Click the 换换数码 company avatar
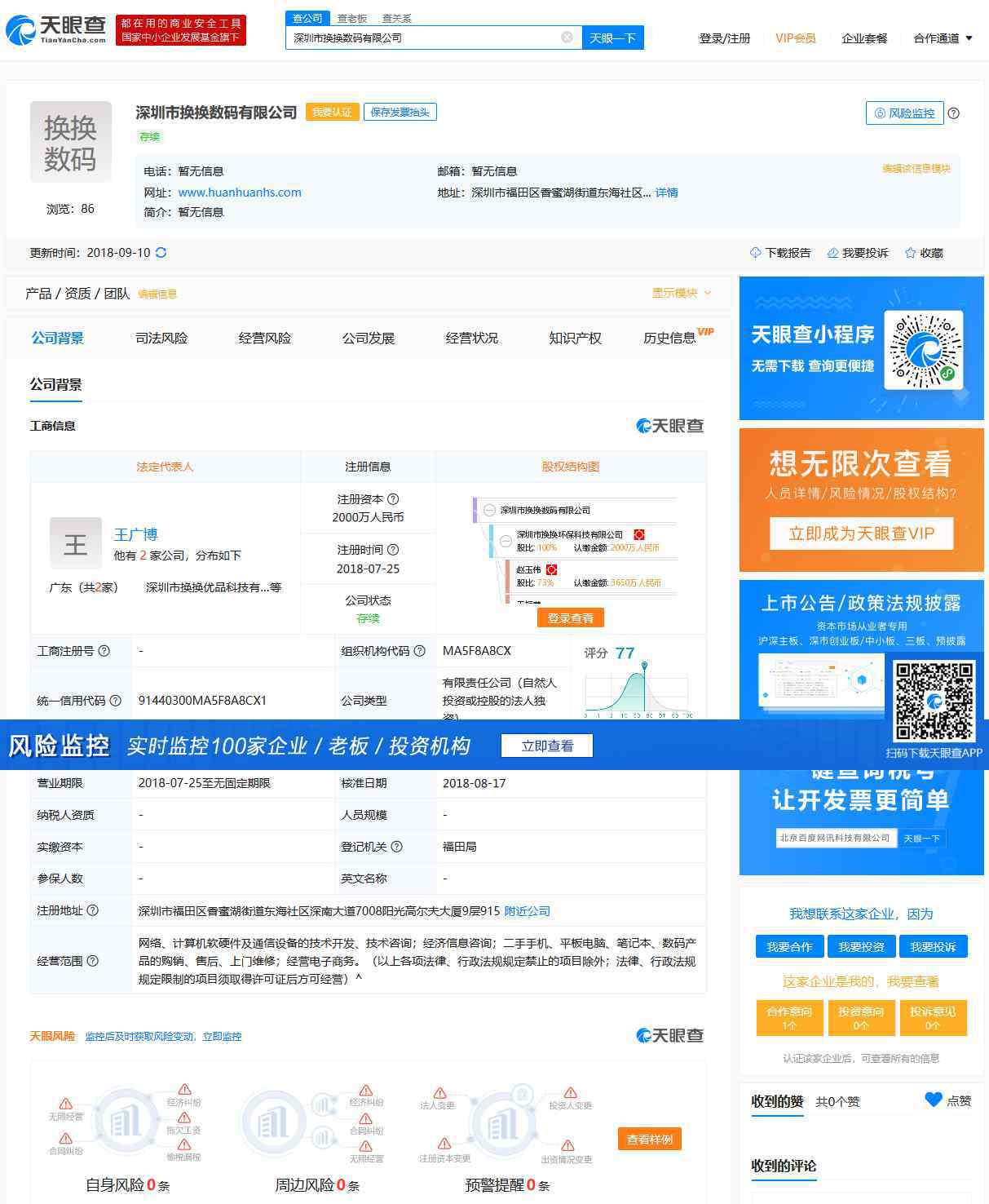This screenshot has width=989, height=1204. point(71,142)
